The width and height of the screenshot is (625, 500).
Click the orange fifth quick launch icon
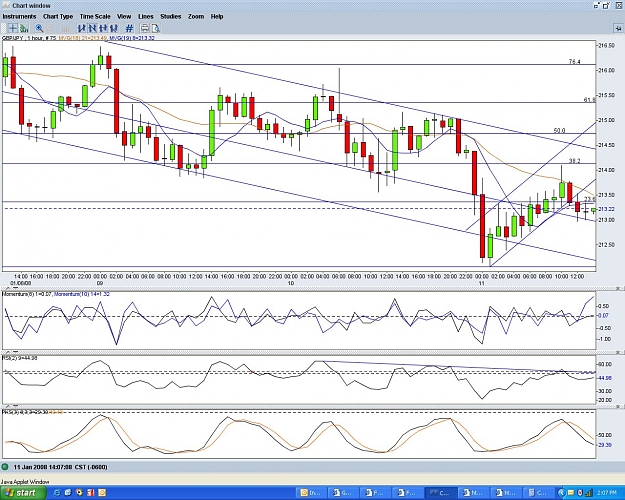[x=102, y=493]
